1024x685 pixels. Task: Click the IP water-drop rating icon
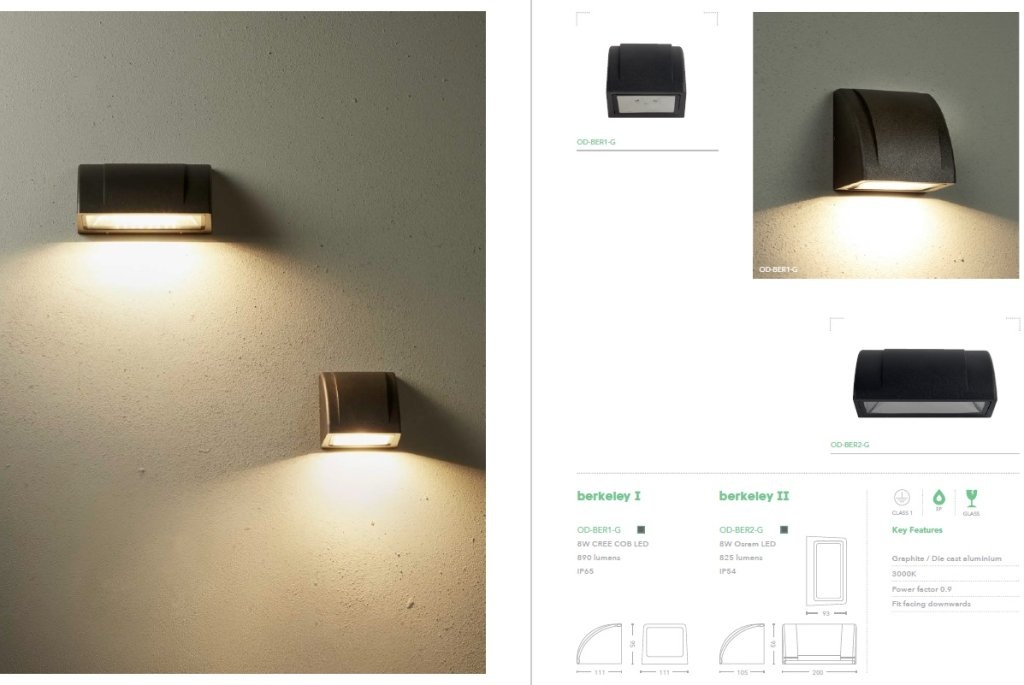pos(938,498)
